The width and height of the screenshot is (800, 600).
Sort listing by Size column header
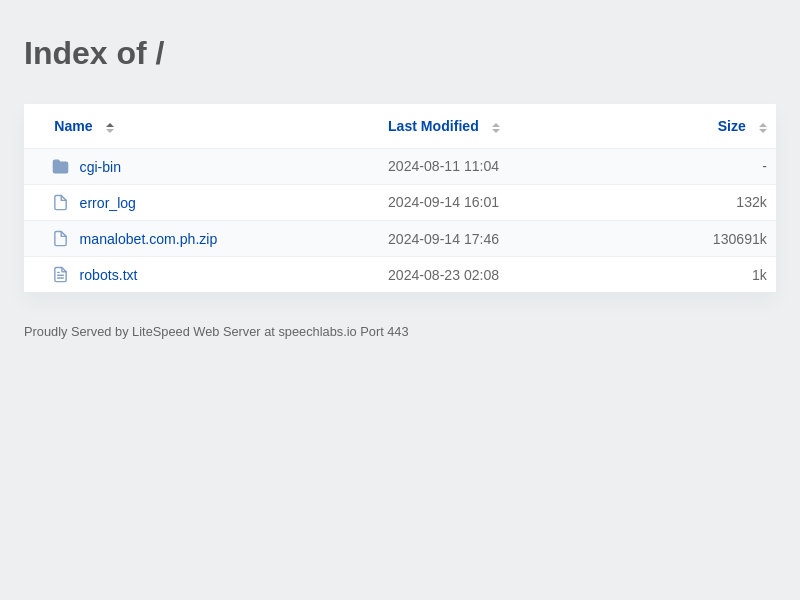tap(731, 126)
